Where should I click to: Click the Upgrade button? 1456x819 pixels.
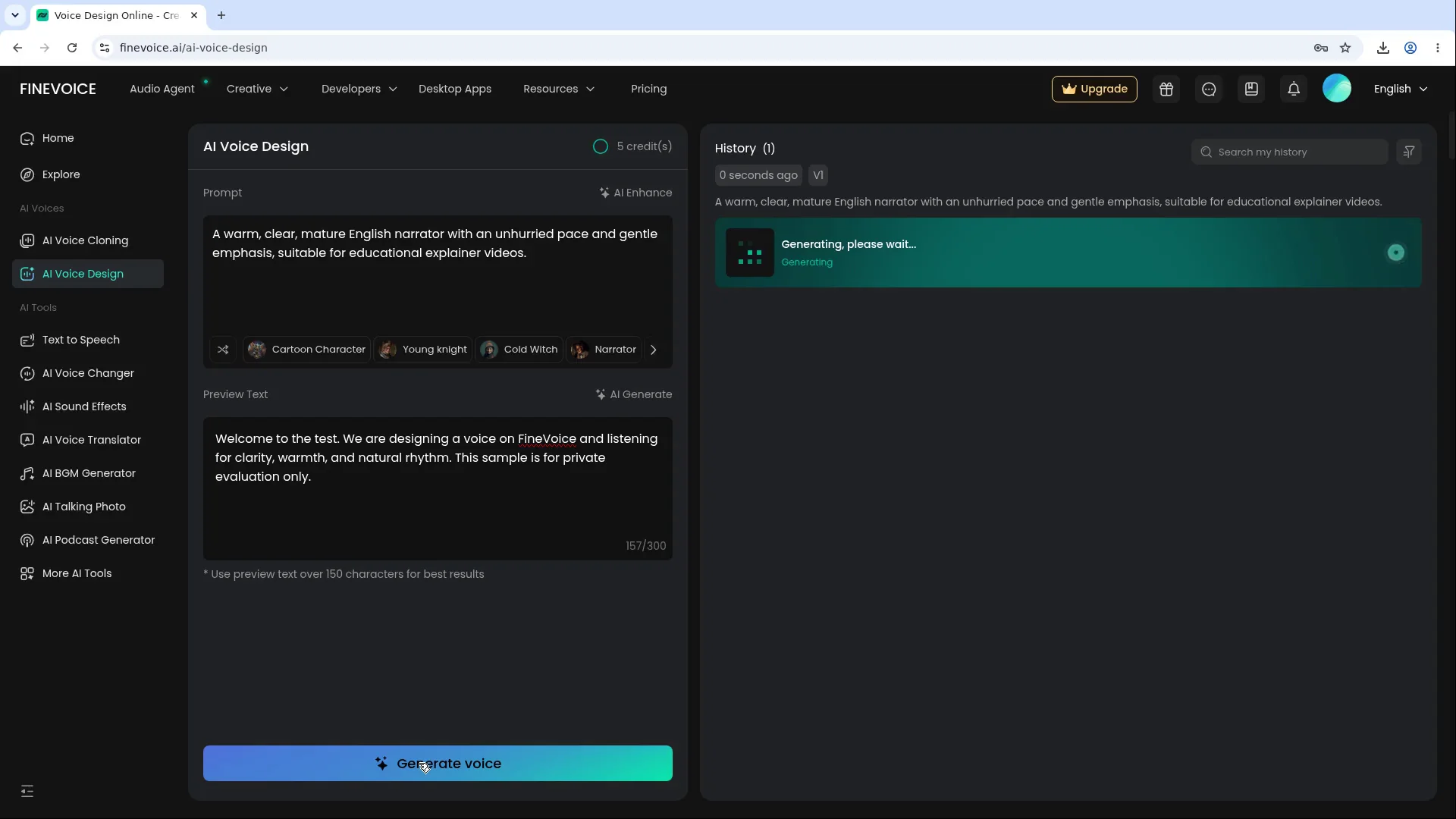[1094, 89]
